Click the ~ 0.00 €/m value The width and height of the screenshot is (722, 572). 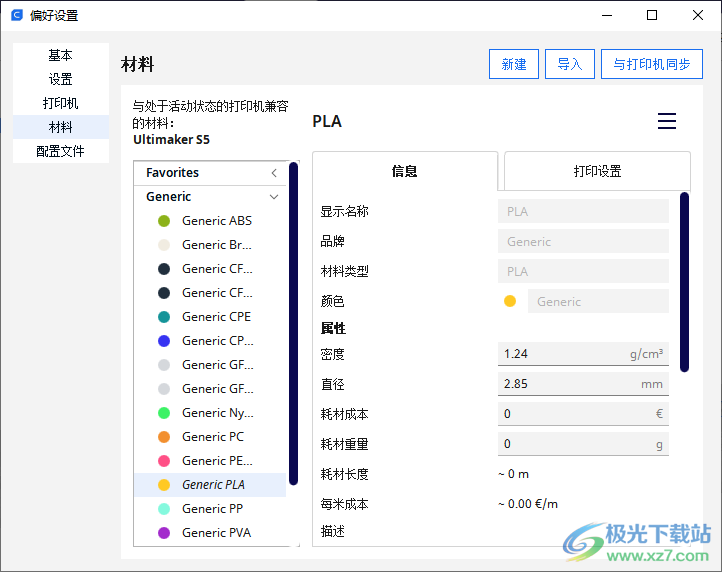pos(528,504)
